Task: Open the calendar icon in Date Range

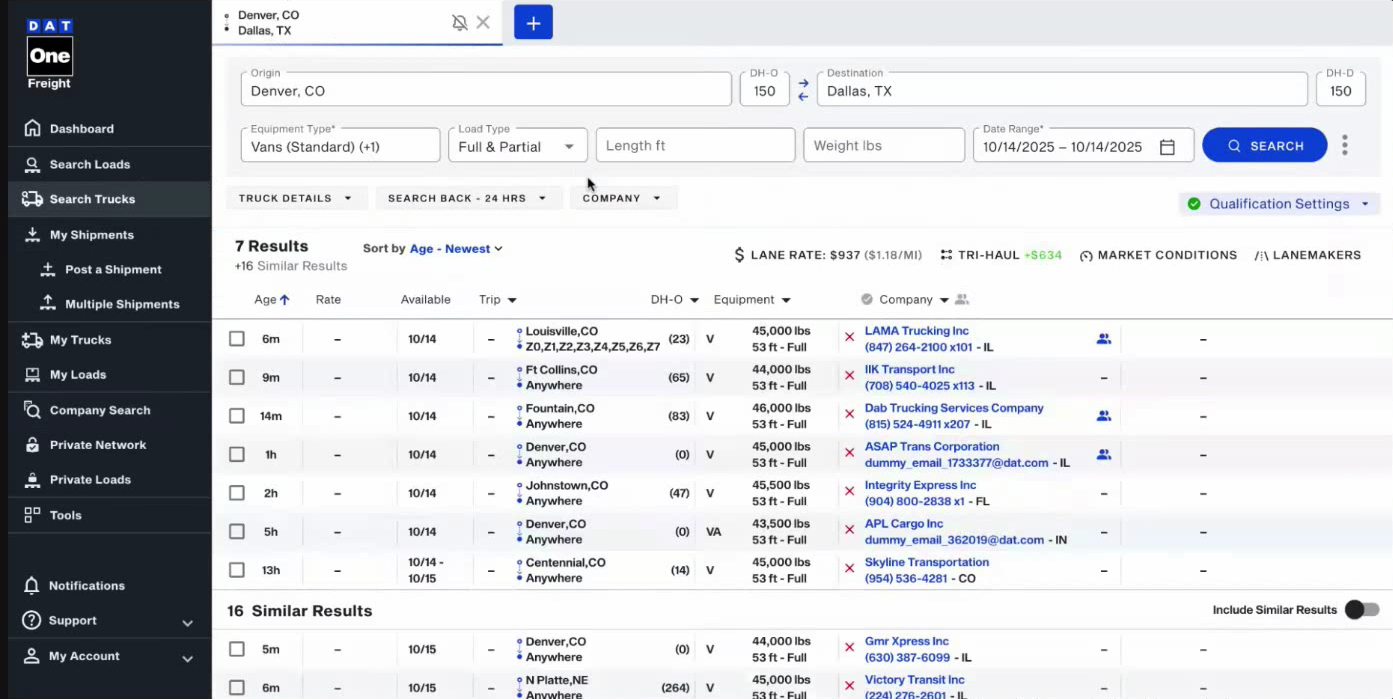Action: point(1167,147)
